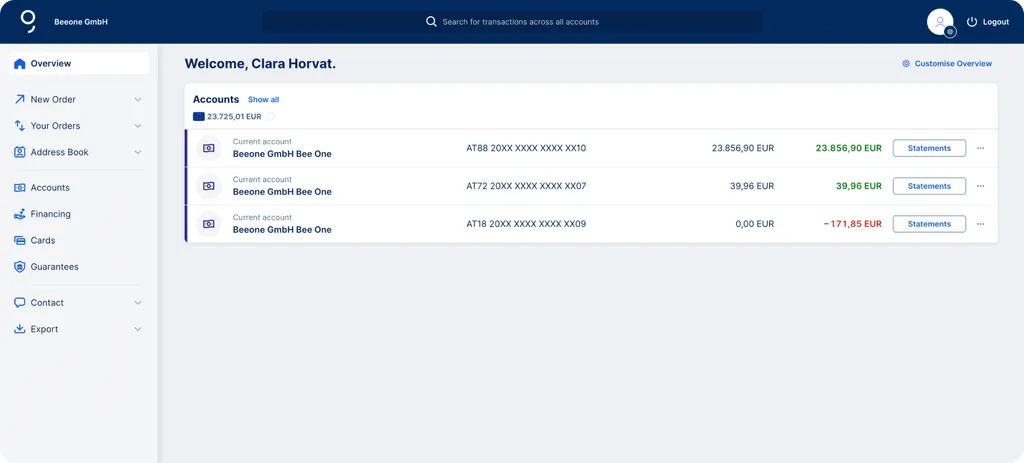Click the Overview home icon
The image size is (1024, 463).
pos(20,63)
